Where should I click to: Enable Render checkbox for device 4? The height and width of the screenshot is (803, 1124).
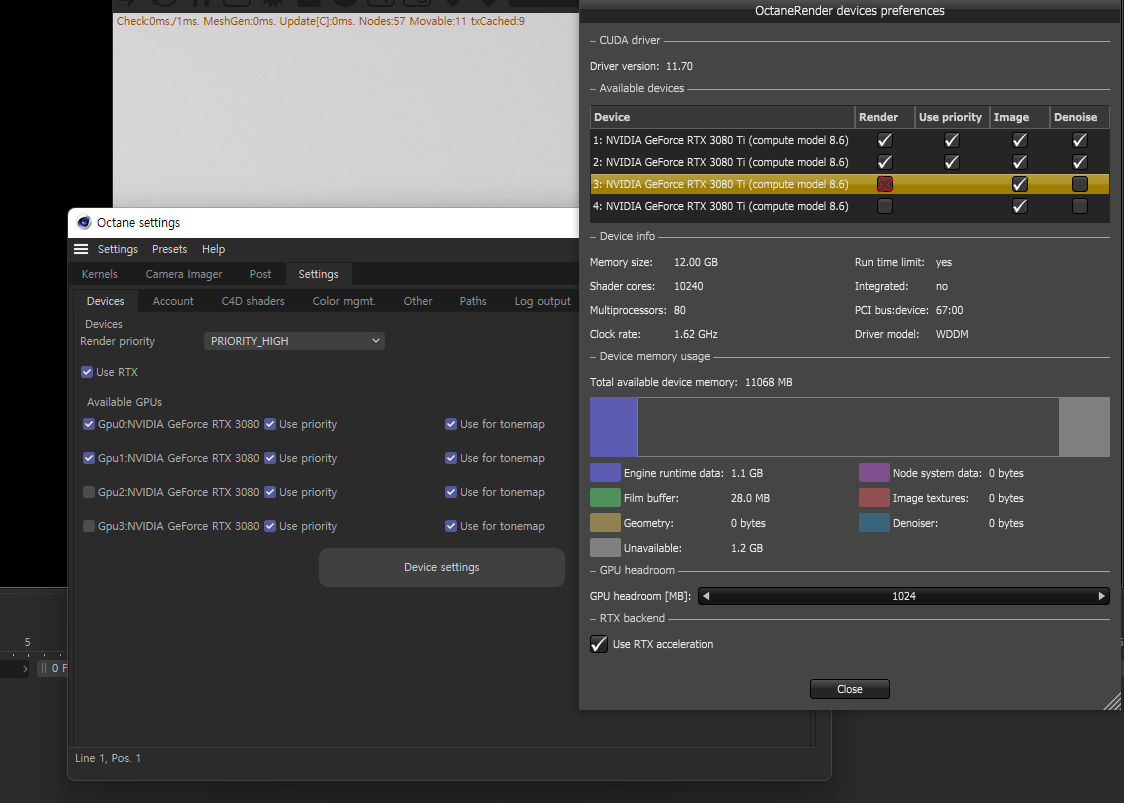[x=885, y=206]
